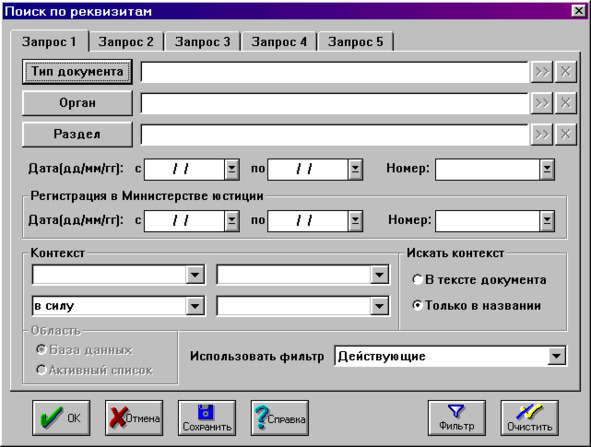The width and height of the screenshot is (591, 447).
Task: Switch to the Запрос 2 tab
Action: coord(126,42)
